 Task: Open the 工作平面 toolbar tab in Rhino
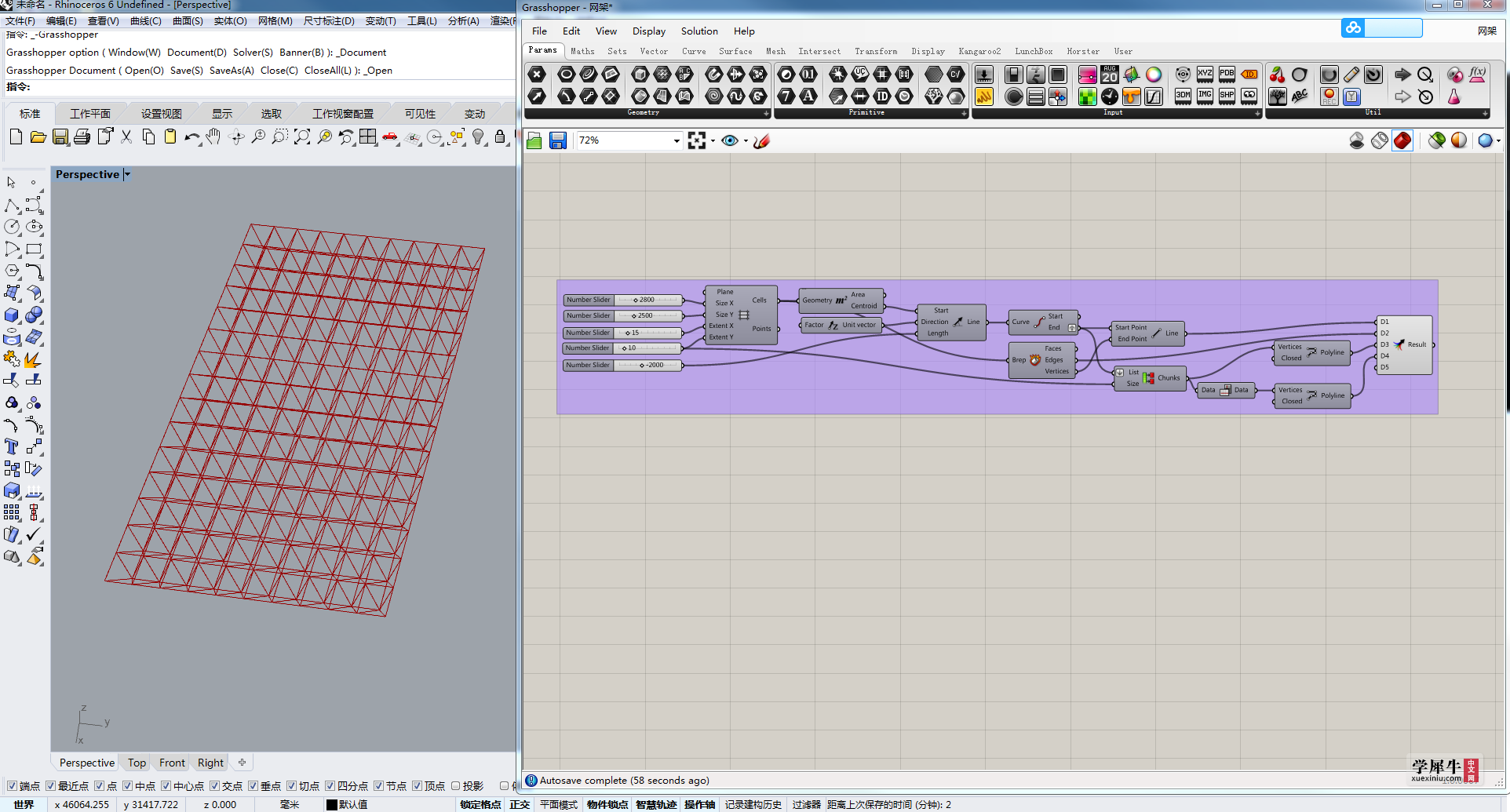90,114
